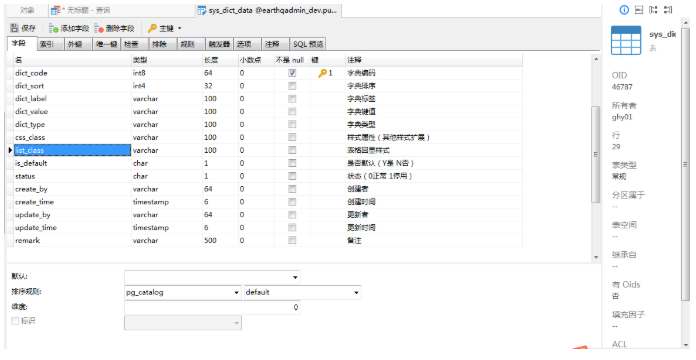This screenshot has width=696, height=360.
Task: Click 删除字段 delete field button
Action: [114, 28]
